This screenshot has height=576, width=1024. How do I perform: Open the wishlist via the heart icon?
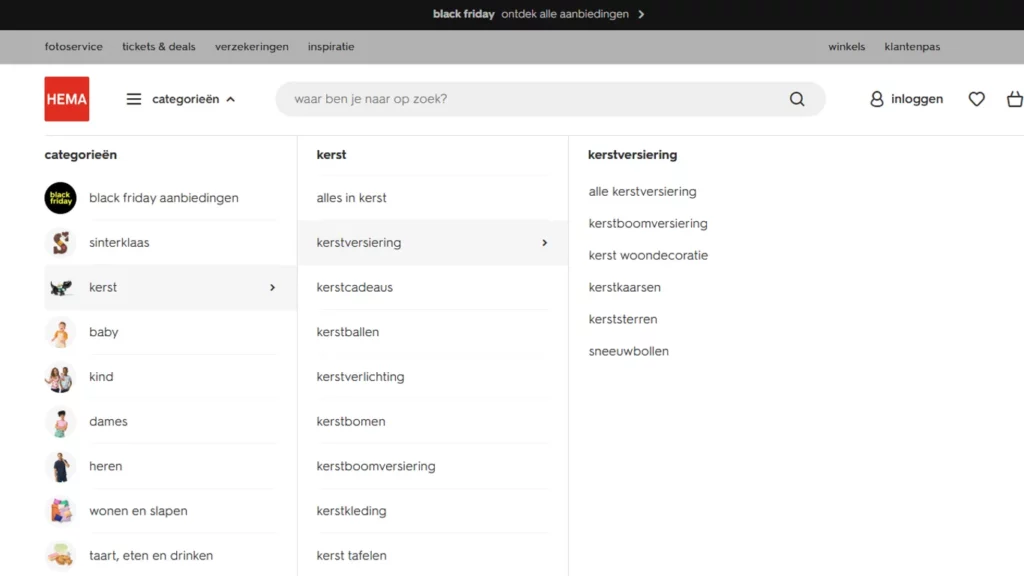point(976,99)
